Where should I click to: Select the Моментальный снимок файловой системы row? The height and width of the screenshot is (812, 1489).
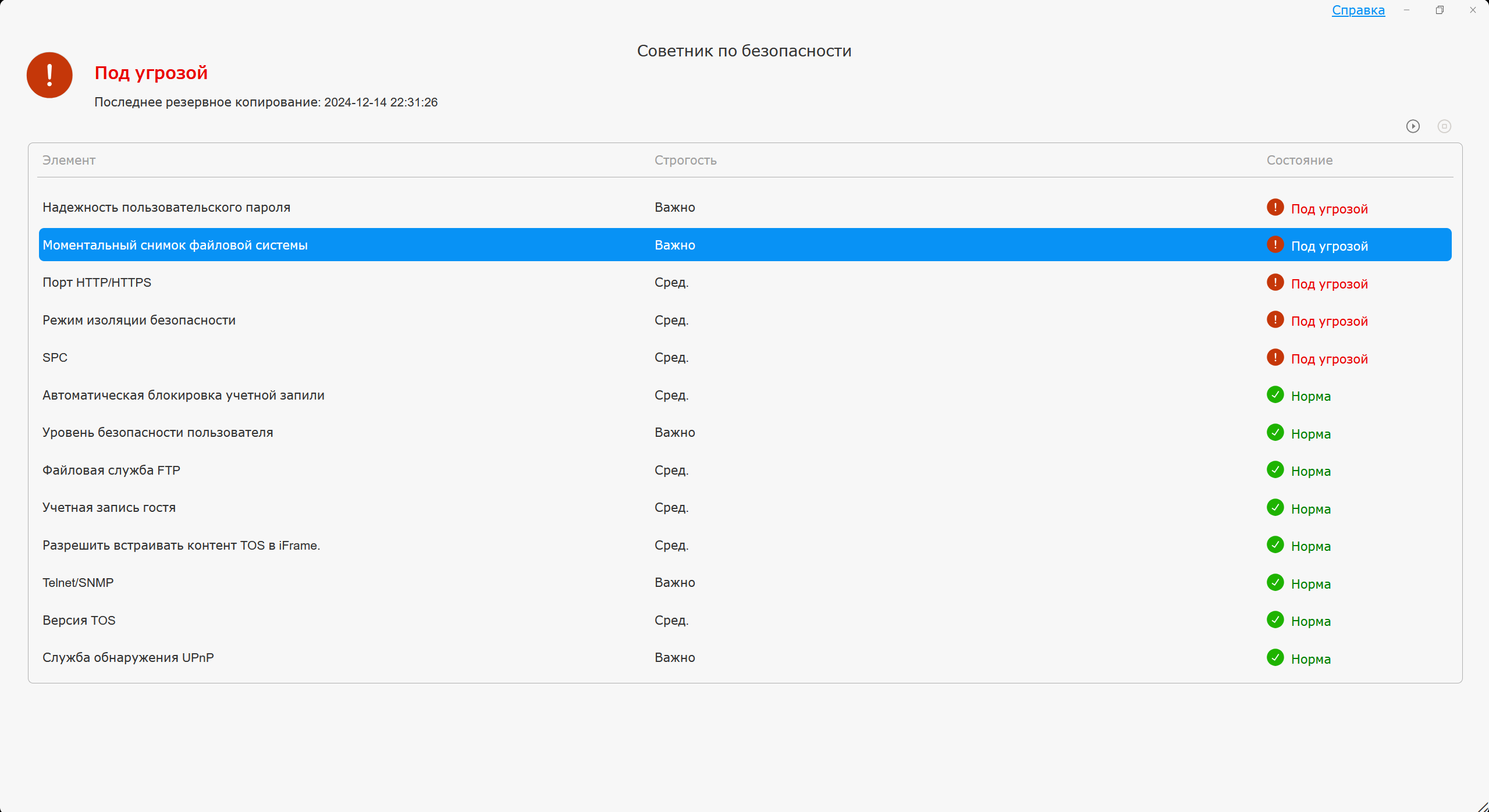tap(175, 245)
